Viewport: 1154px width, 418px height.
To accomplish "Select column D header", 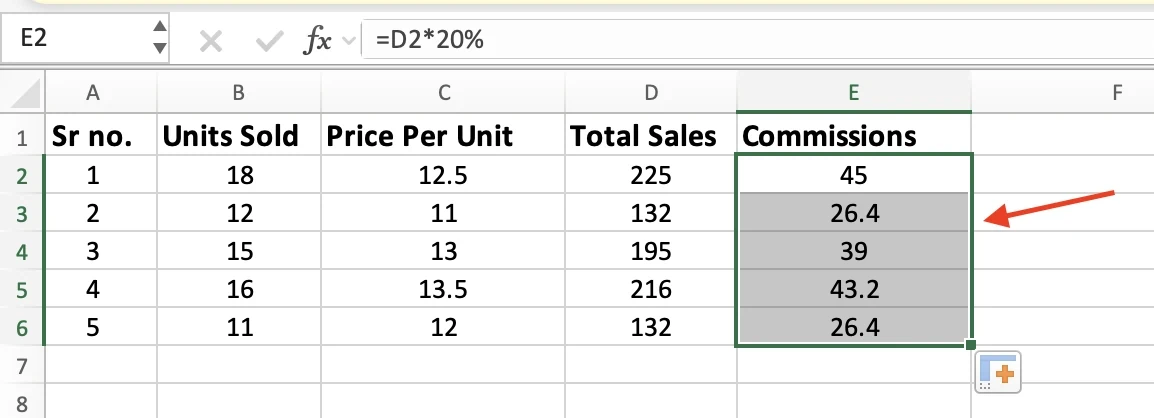I will (x=651, y=93).
